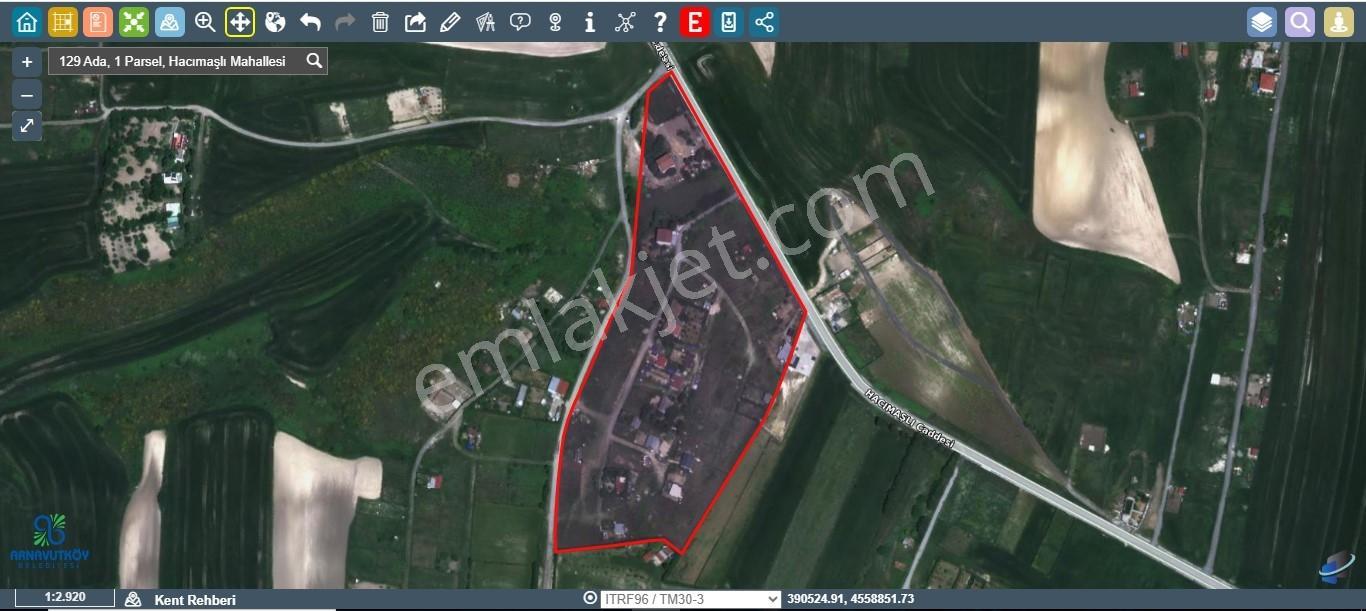The image size is (1366, 611).
Task: Go to the home icon in toolbar
Action: 27,22
